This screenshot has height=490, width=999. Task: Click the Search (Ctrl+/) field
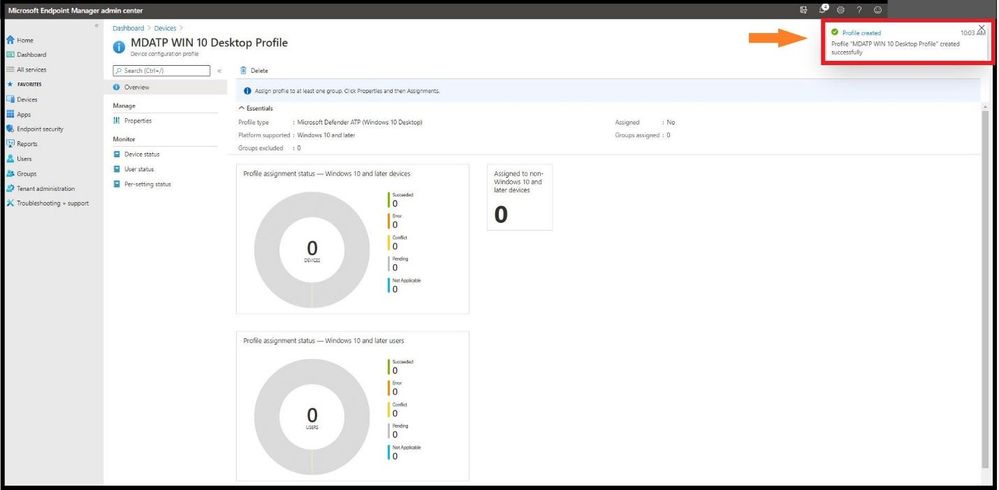(x=161, y=71)
